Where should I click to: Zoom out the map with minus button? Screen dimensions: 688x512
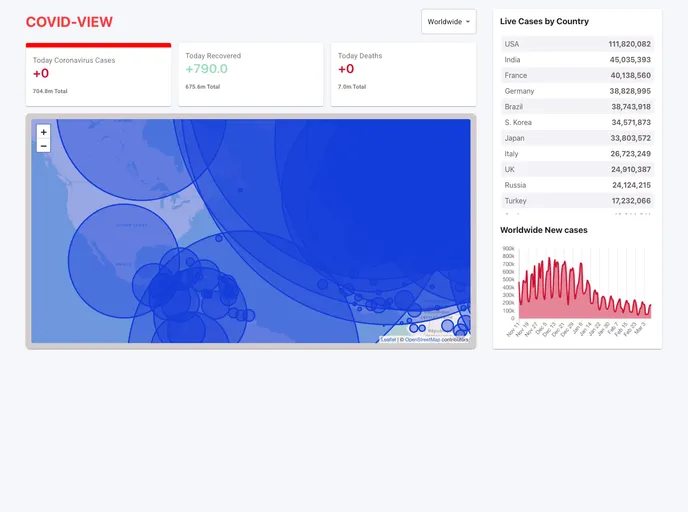(43, 146)
